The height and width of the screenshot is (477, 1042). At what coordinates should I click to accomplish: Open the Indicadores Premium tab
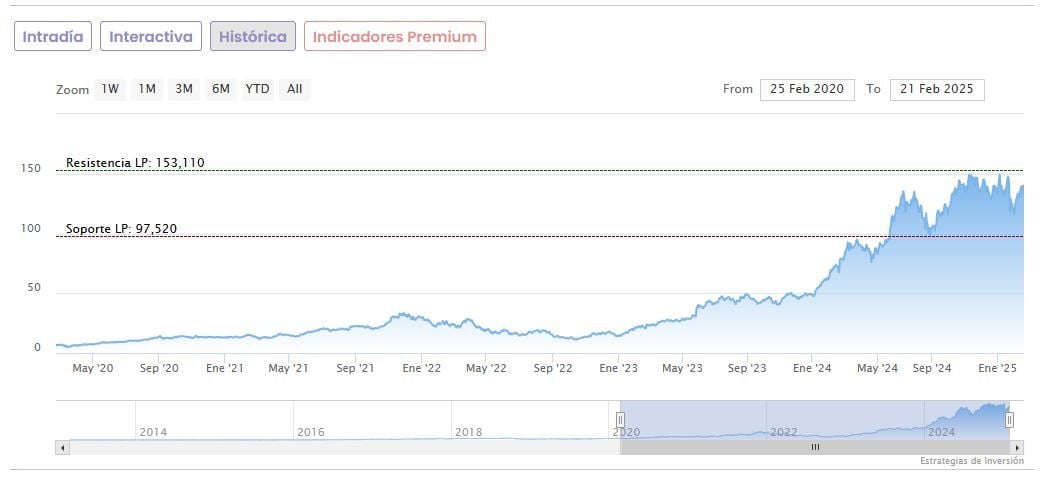(x=394, y=37)
